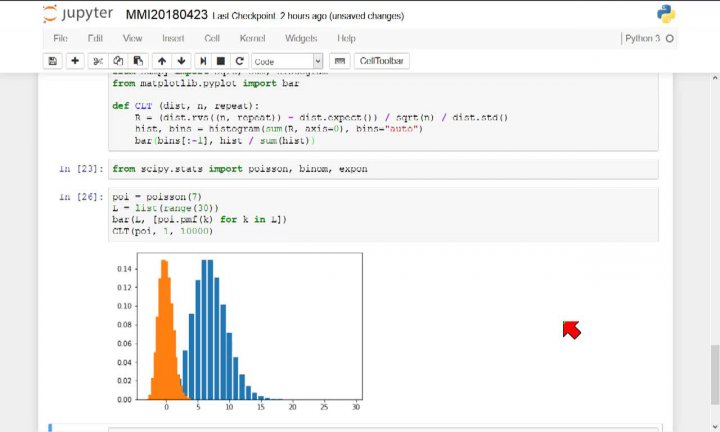This screenshot has height=432, width=720.
Task: Click the CLT(poi, 1, 10000) line
Action: (x=163, y=231)
